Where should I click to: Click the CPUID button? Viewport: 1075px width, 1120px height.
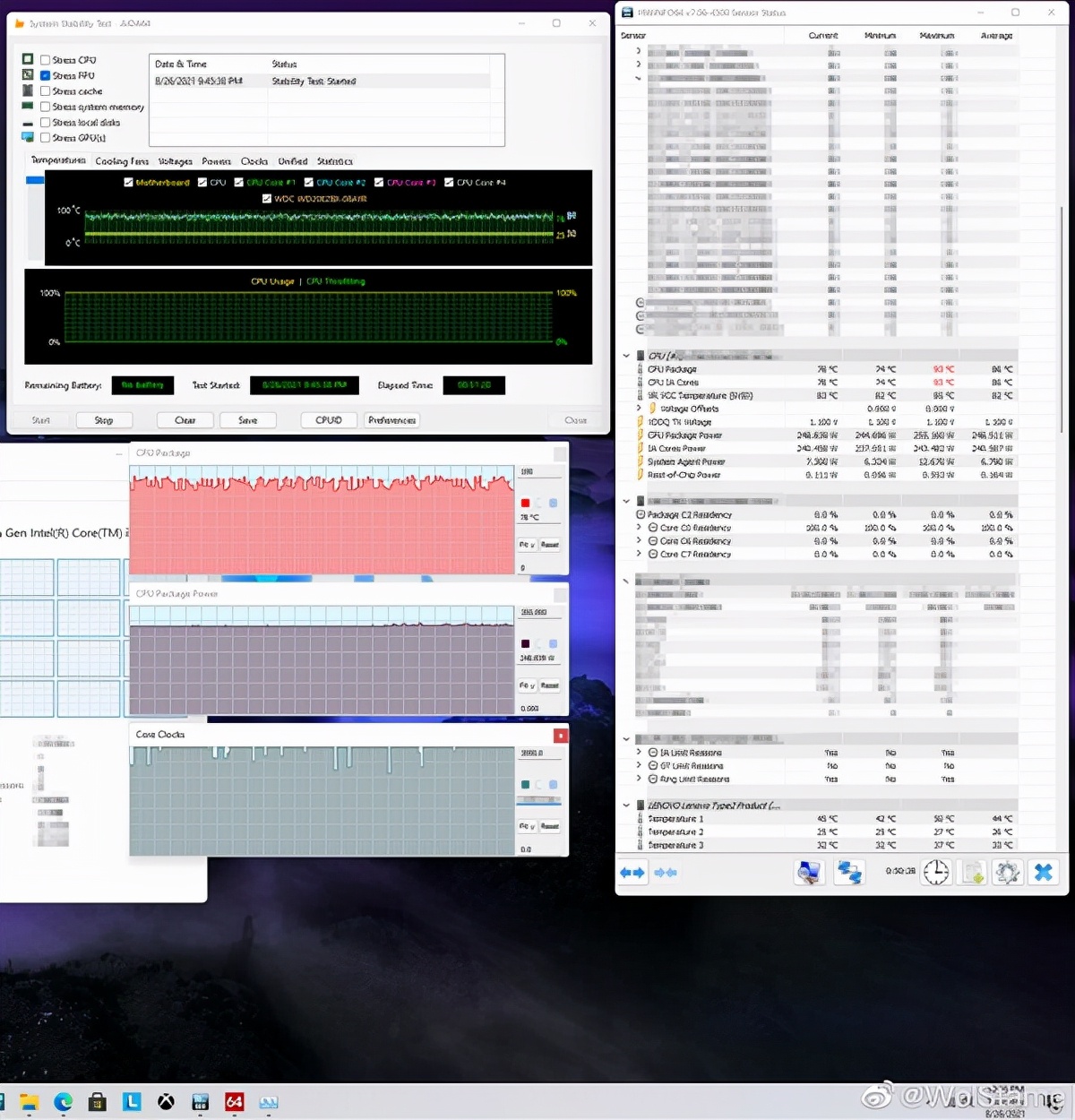(x=329, y=420)
